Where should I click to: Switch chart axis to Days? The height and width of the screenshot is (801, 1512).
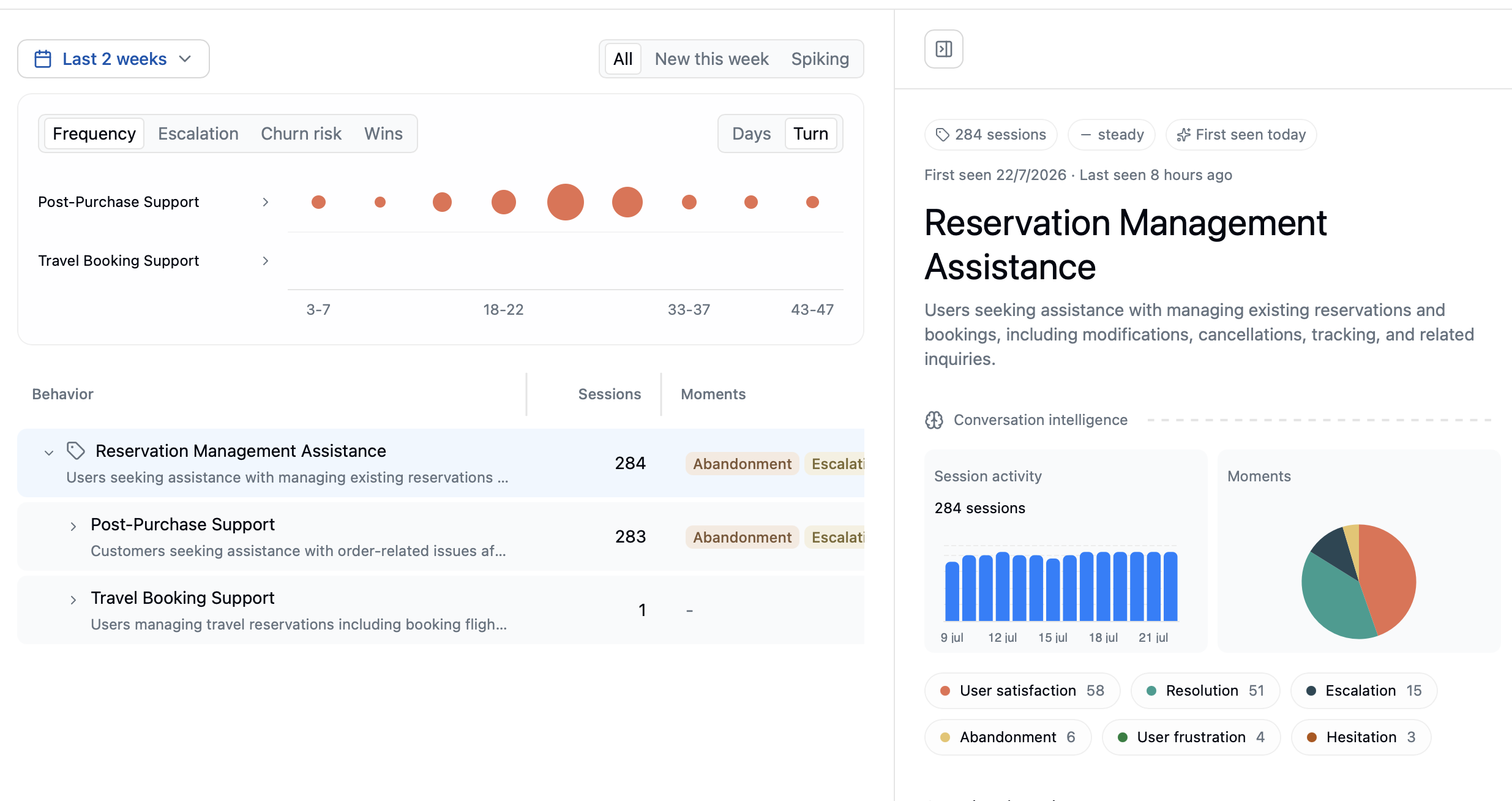coord(751,133)
